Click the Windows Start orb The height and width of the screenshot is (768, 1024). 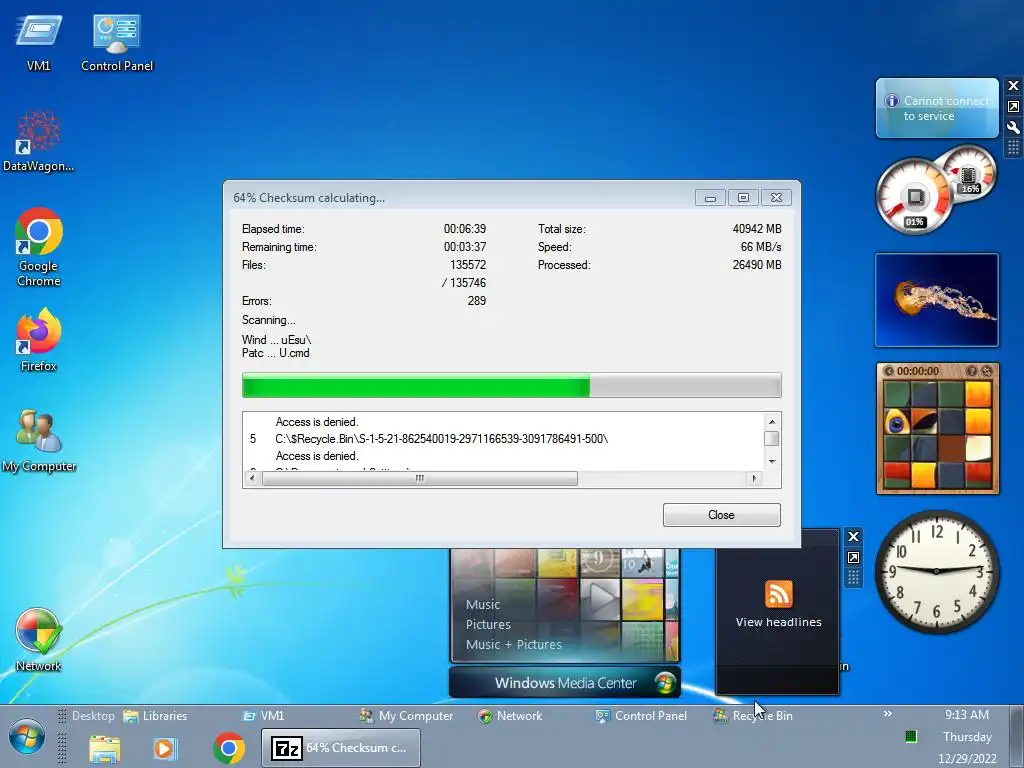pyautogui.click(x=26, y=738)
